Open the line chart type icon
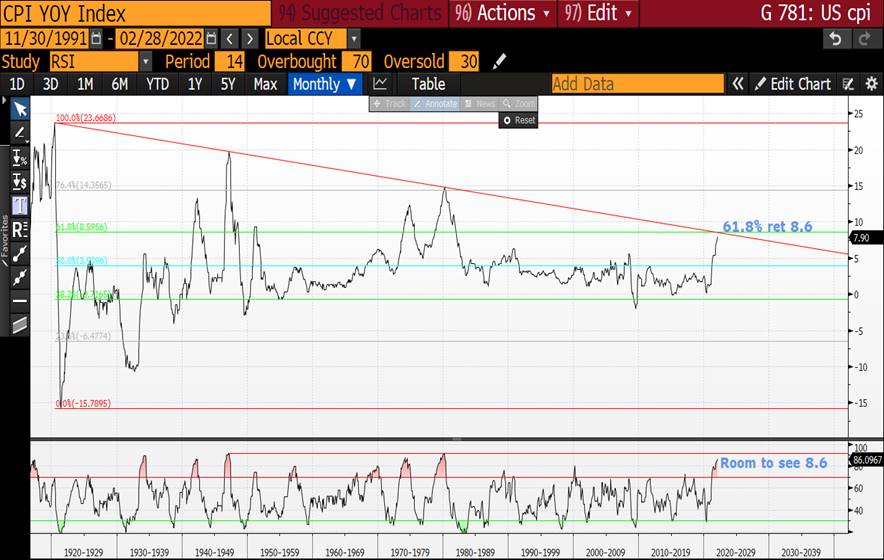Screen dimensions: 884x560 [x=380, y=84]
